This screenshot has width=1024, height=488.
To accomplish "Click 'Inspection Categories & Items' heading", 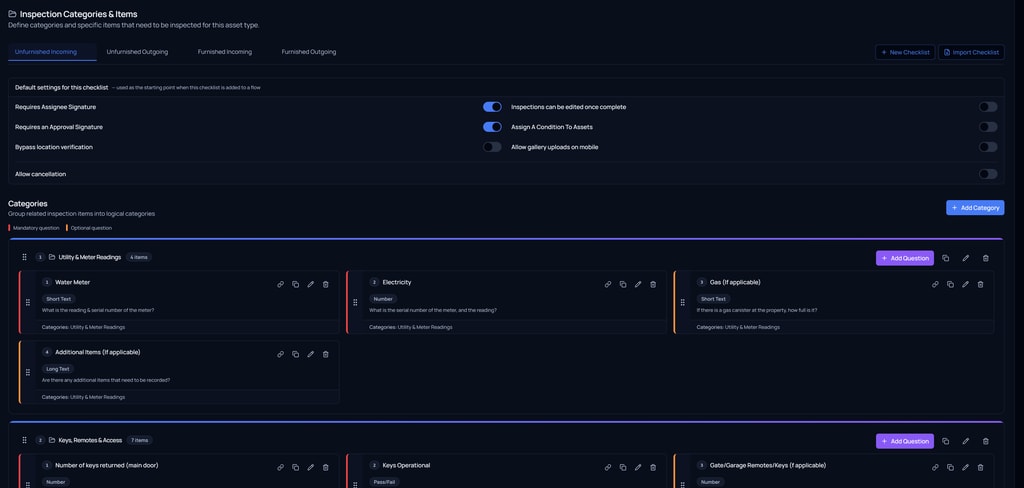I will [78, 14].
